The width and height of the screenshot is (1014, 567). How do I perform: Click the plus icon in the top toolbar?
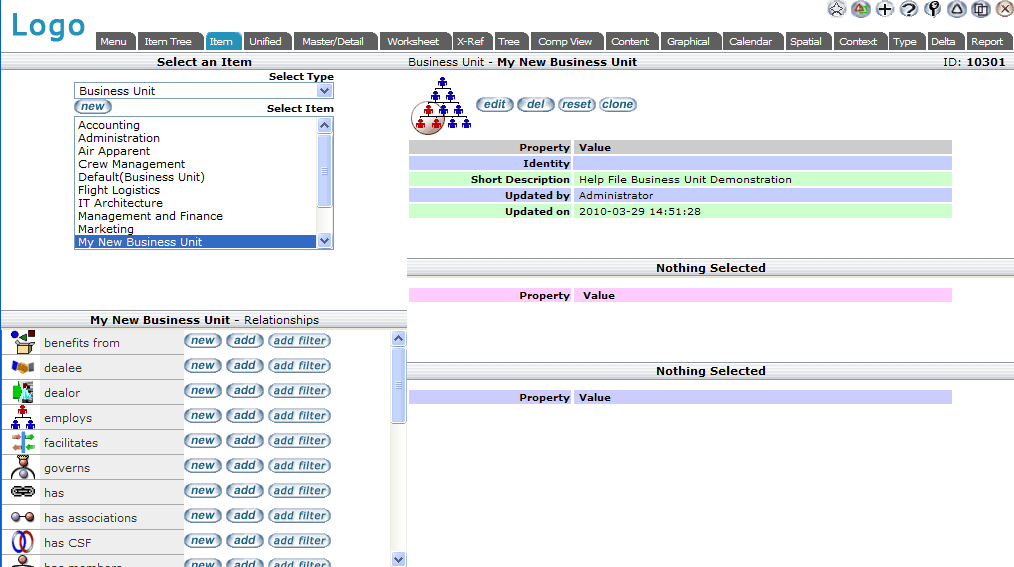pyautogui.click(x=885, y=9)
